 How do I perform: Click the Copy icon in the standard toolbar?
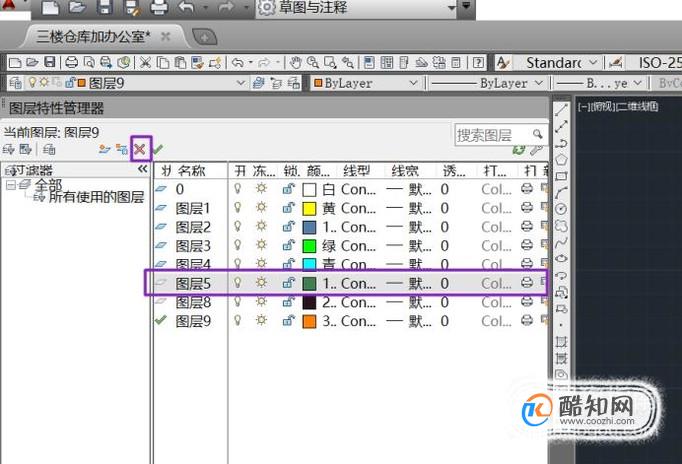(163, 63)
